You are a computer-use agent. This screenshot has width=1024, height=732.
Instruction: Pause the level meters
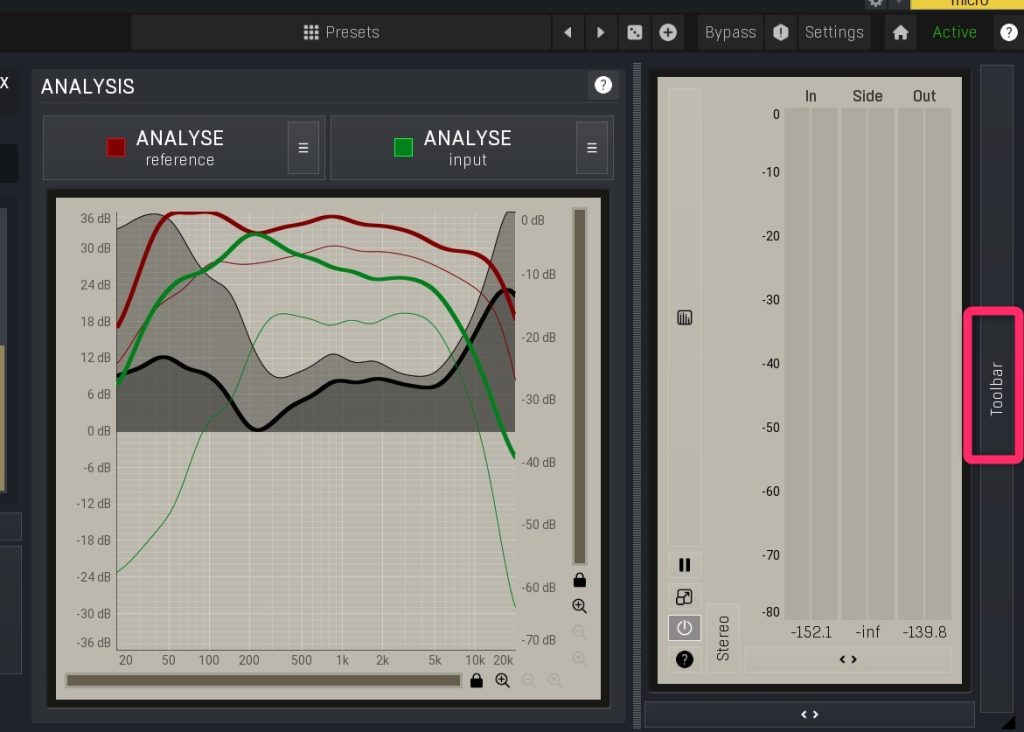[x=685, y=565]
